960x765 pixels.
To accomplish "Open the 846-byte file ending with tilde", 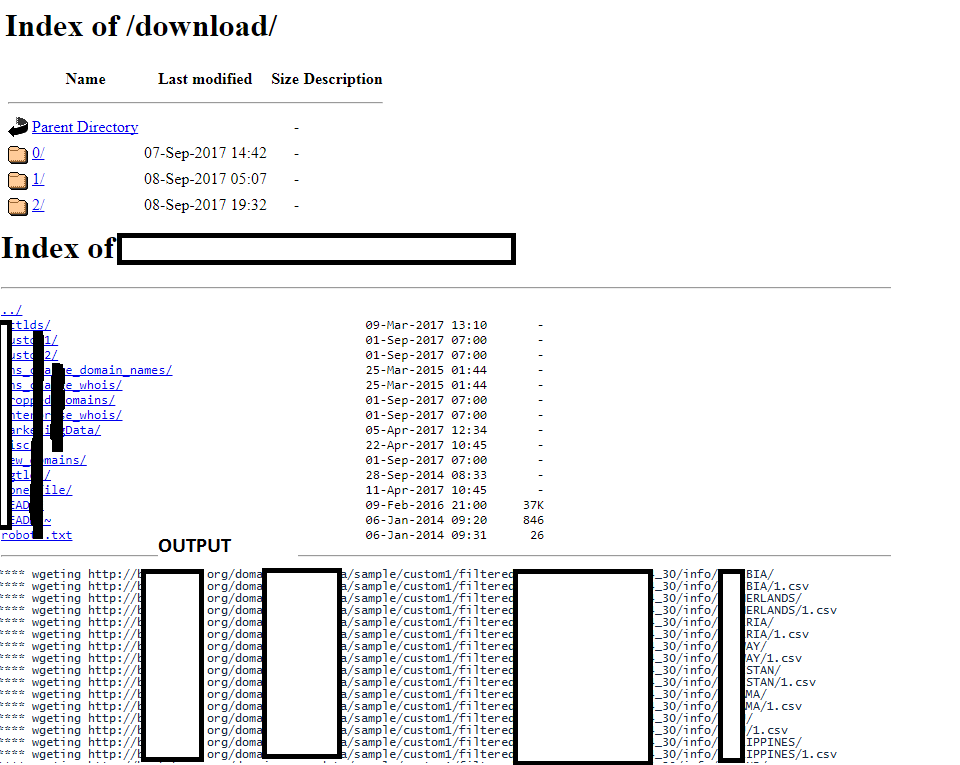I will (x=31, y=520).
